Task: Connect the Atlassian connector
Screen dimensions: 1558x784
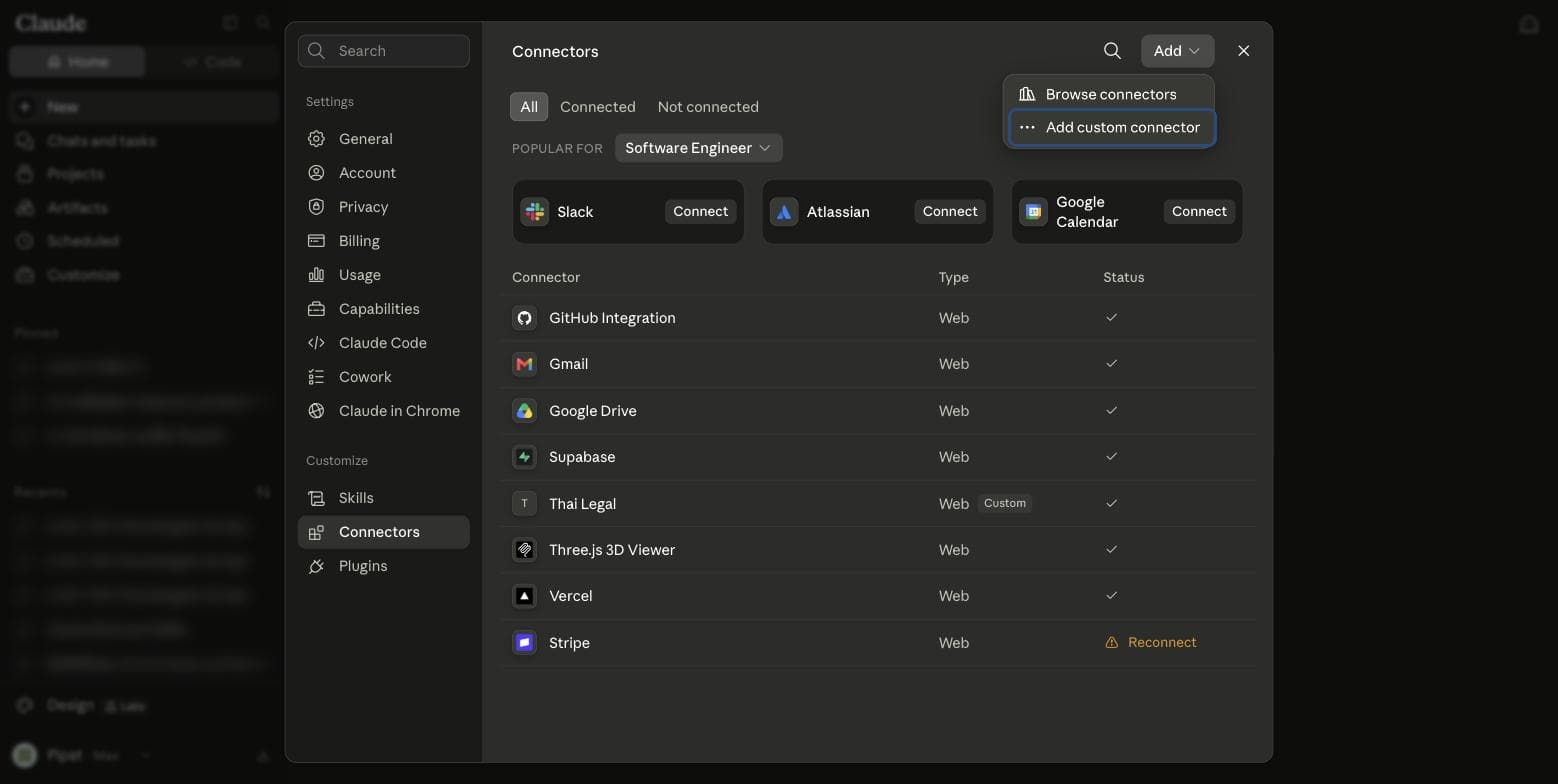Action: pos(949,212)
